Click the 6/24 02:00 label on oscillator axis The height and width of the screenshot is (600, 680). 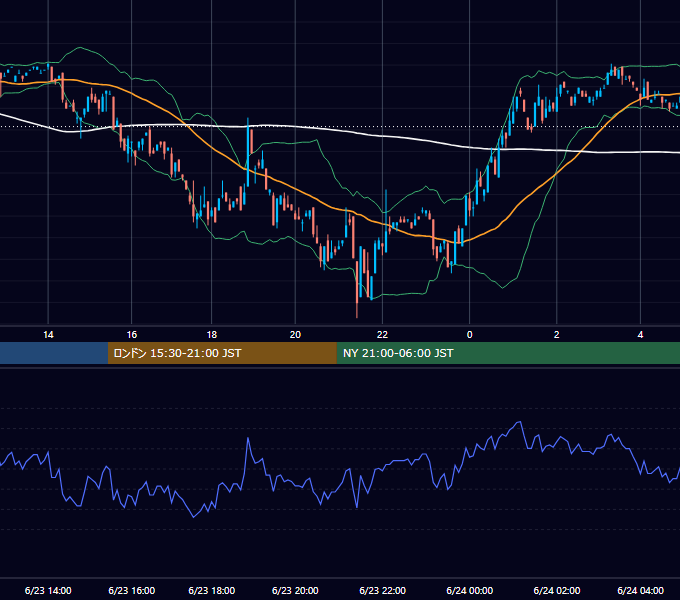557,590
